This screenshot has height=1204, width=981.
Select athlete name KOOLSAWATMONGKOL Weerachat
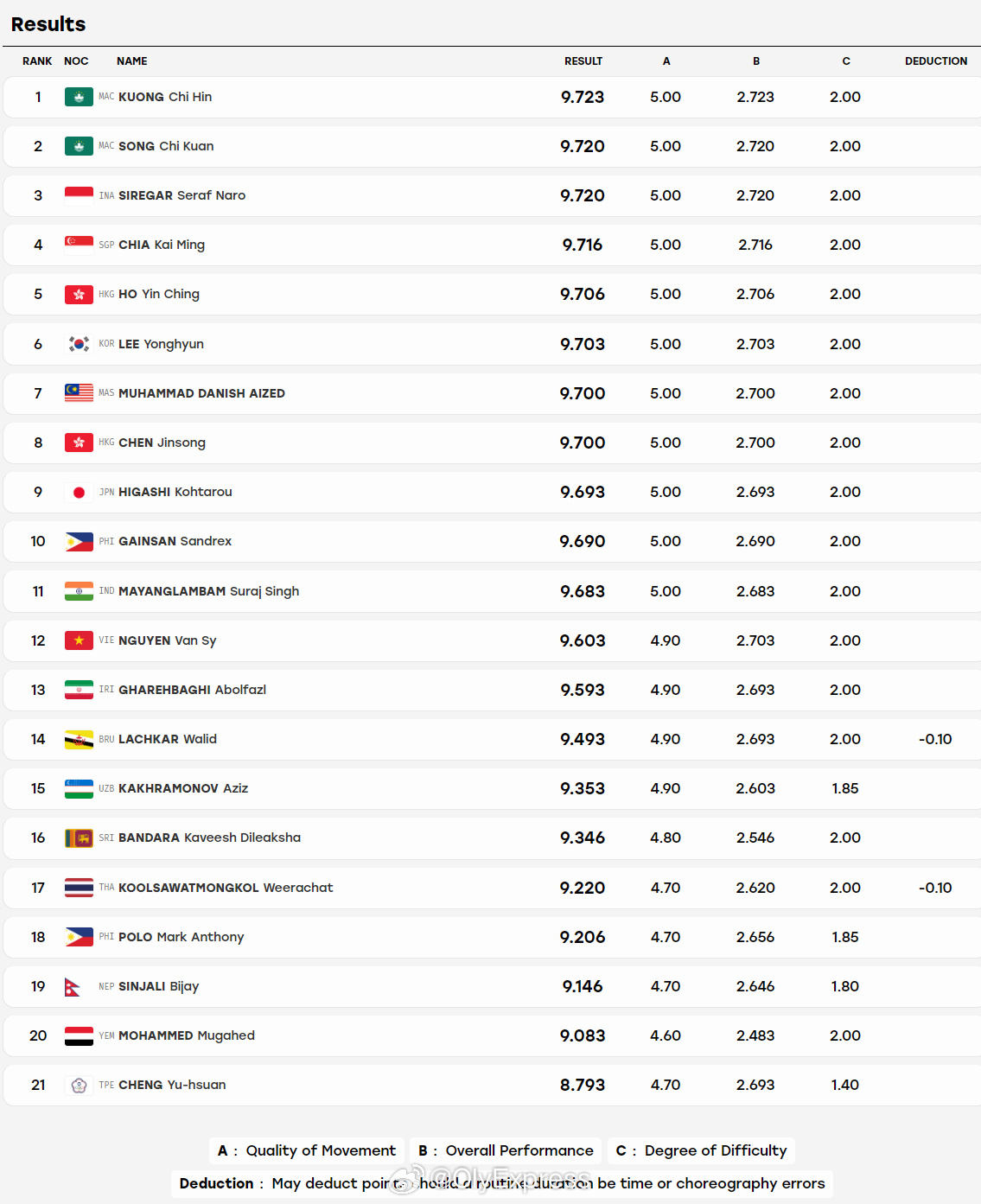tap(226, 888)
